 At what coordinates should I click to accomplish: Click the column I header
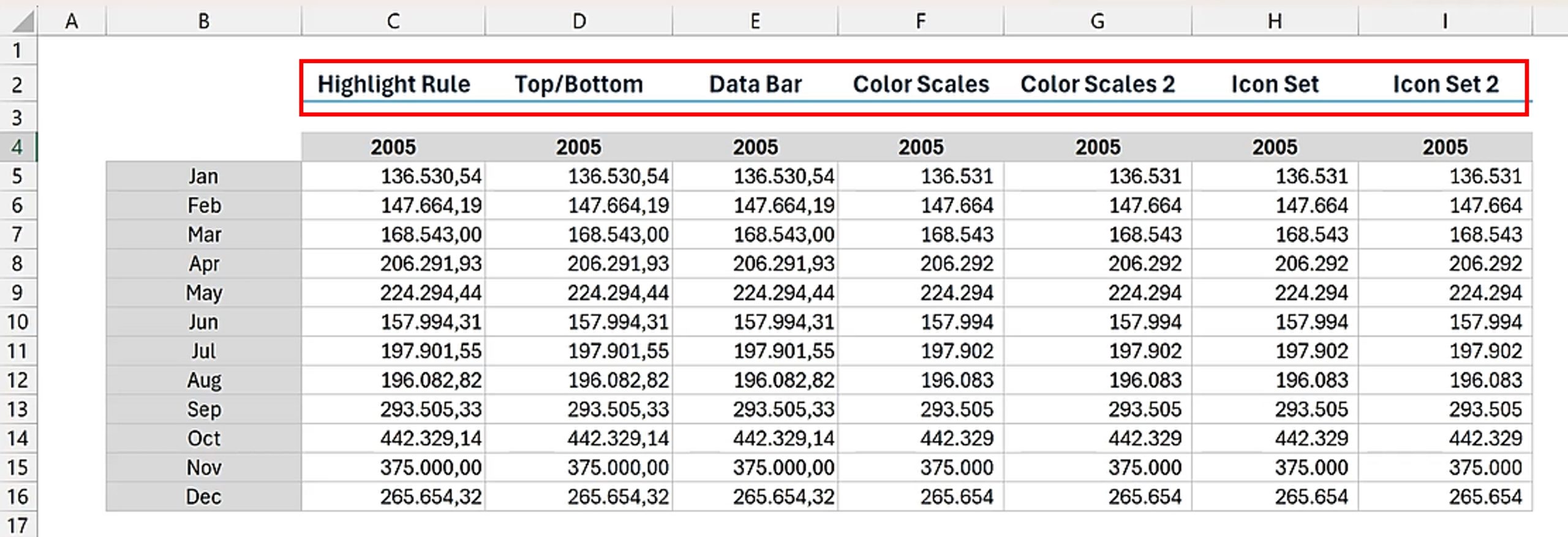[x=1444, y=21]
